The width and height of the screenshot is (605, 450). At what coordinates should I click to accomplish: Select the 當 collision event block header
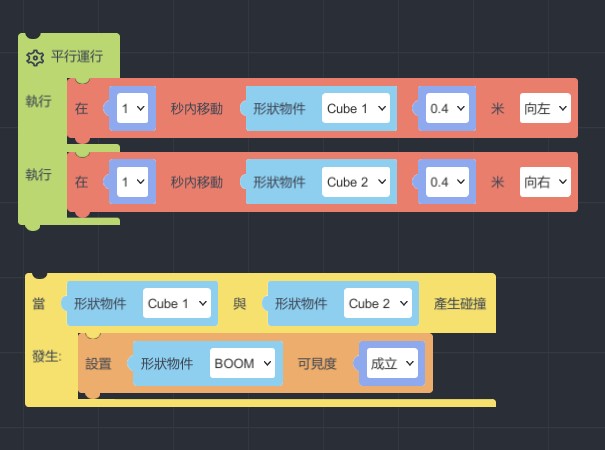(x=38, y=303)
